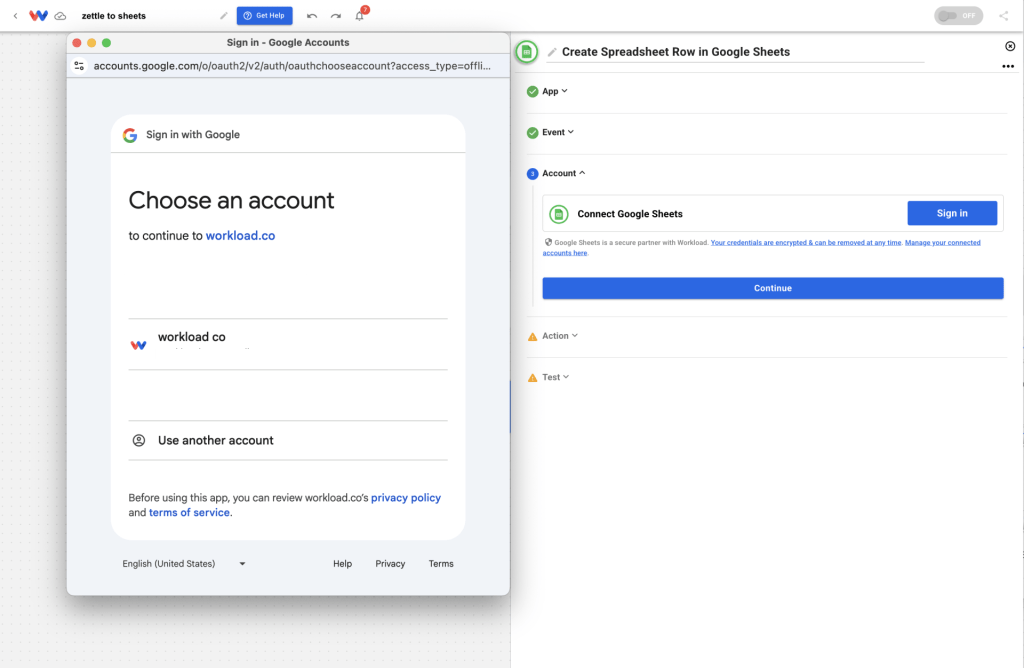The image size is (1024, 668).
Task: Click the Continue button
Action: click(x=773, y=288)
